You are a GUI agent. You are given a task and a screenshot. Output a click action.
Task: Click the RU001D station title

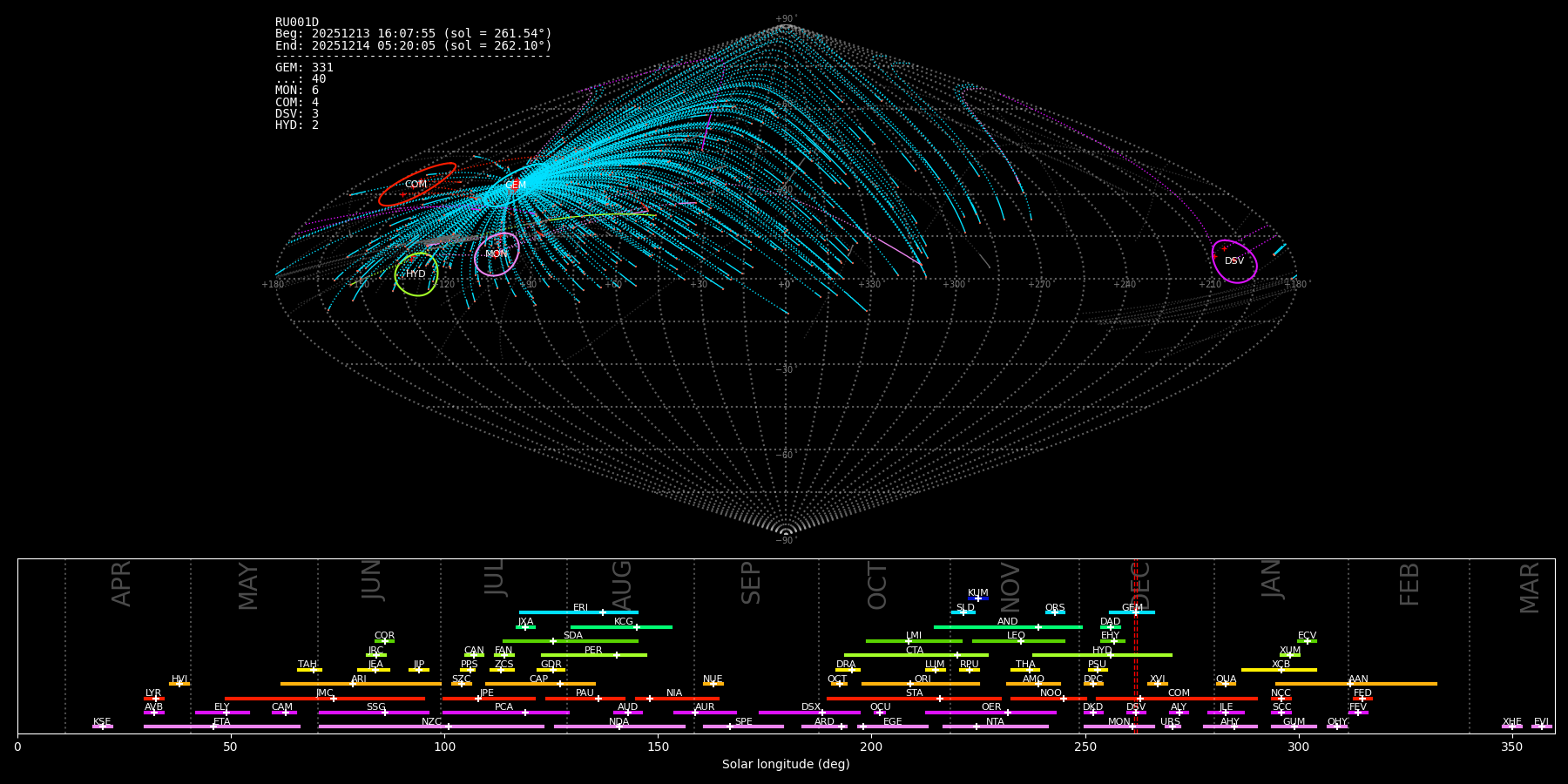pyautogui.click(x=297, y=23)
